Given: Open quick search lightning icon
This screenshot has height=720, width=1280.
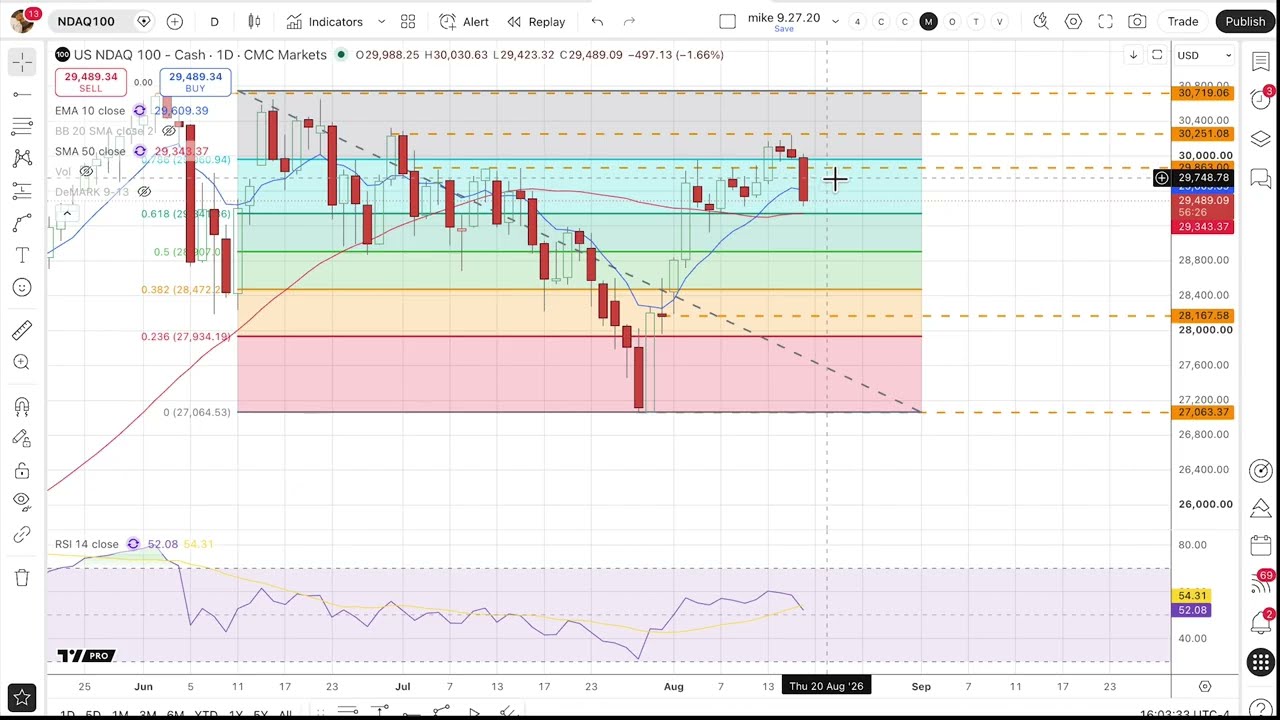Looking at the screenshot, I should 1041,21.
